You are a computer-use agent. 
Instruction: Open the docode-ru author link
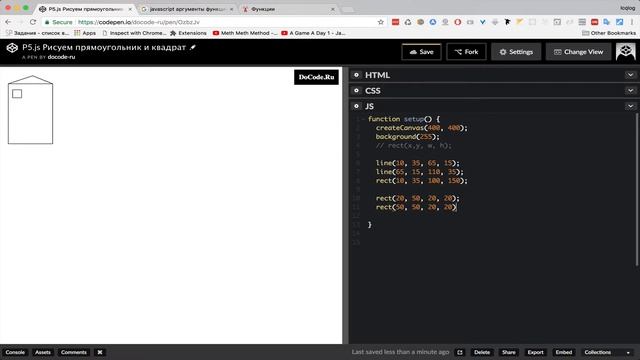(61, 57)
